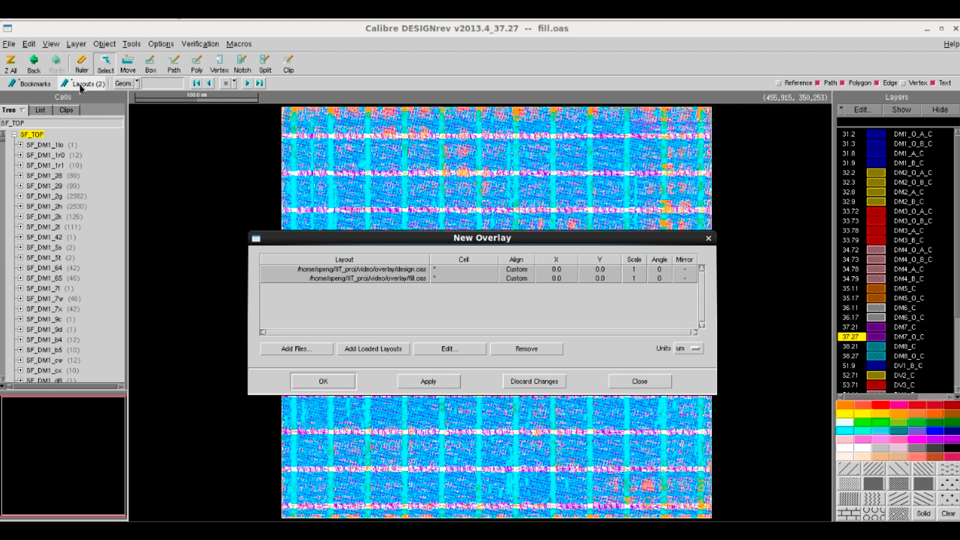
Task: Click the Hide layers button
Action: [940, 110]
